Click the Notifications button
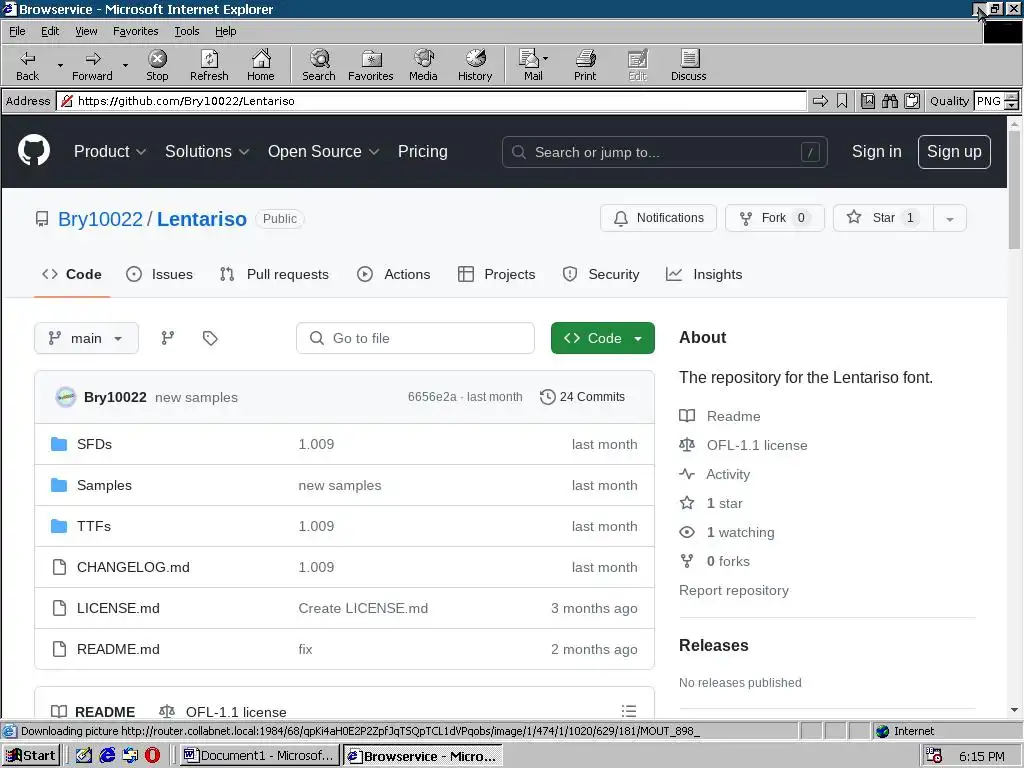This screenshot has height=768, width=1024. coord(658,218)
